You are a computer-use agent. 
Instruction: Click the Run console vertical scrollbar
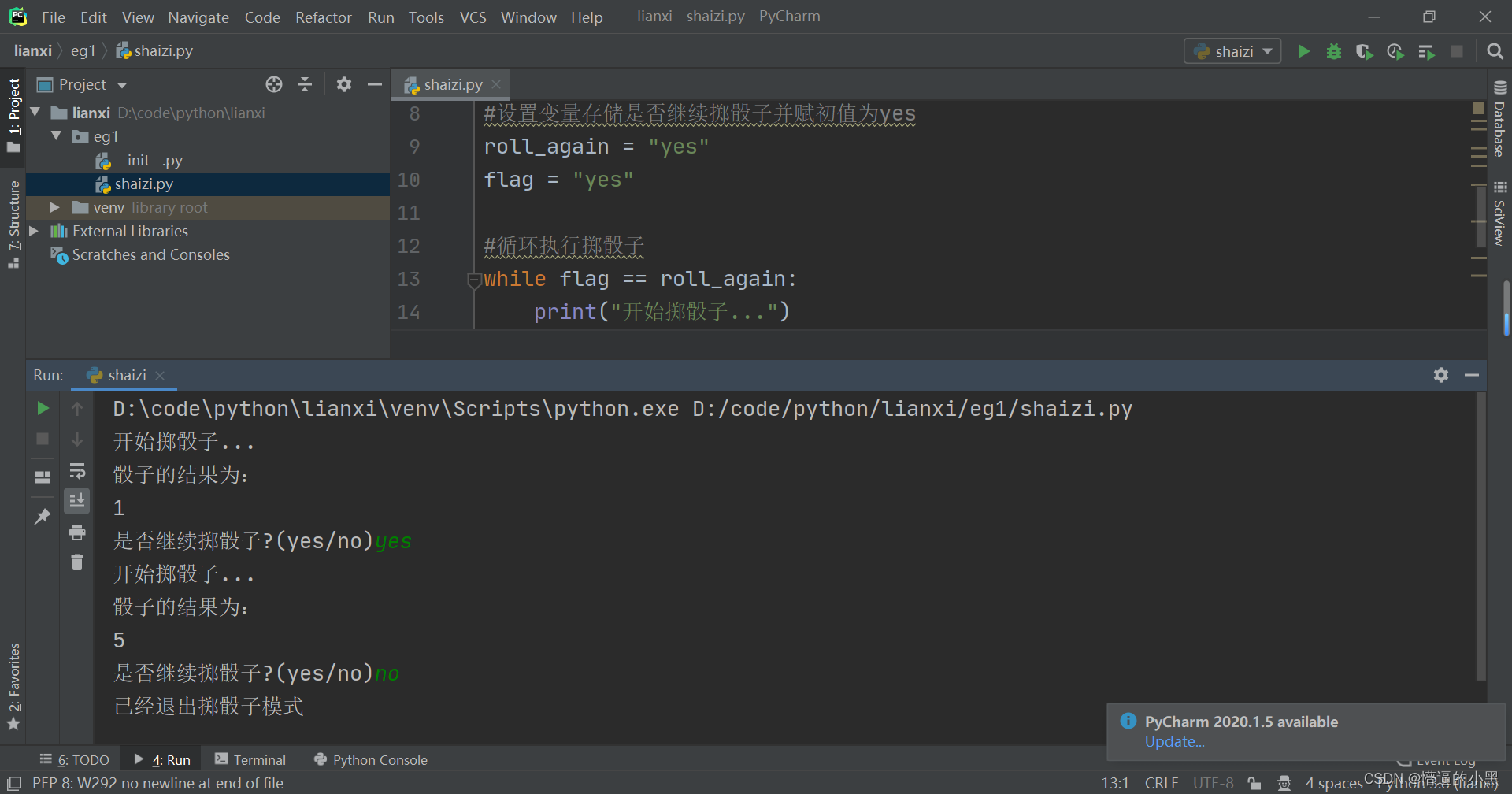point(1480,536)
